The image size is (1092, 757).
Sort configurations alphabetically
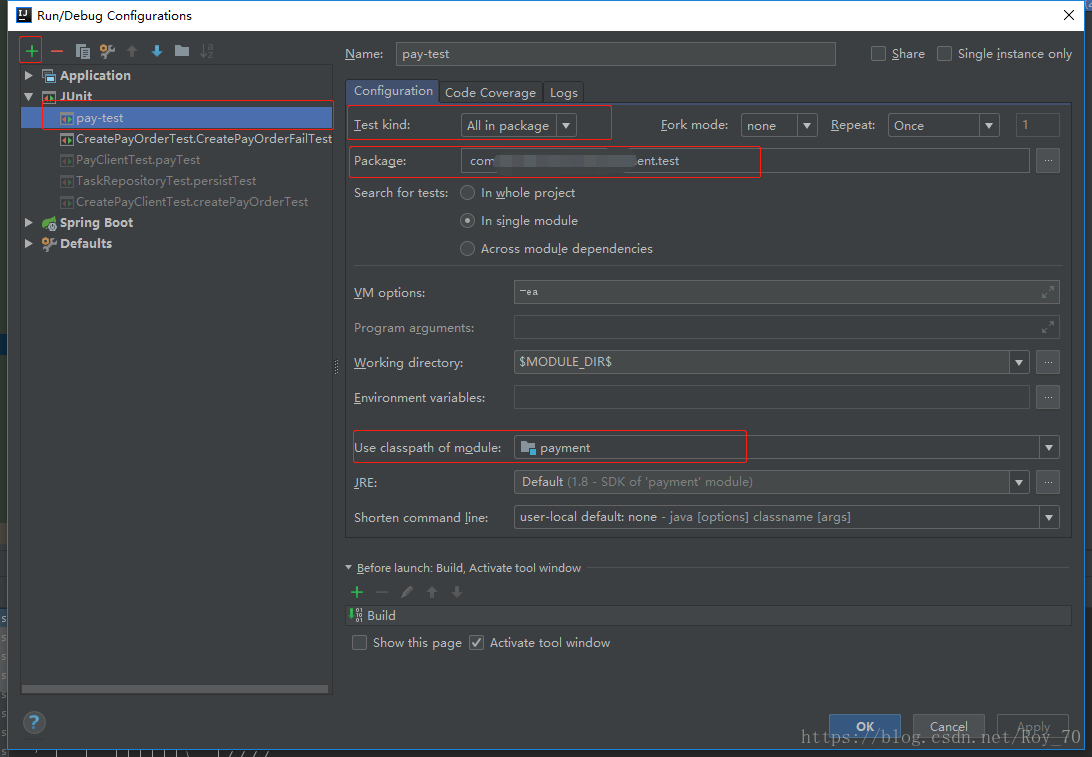pyautogui.click(x=207, y=51)
